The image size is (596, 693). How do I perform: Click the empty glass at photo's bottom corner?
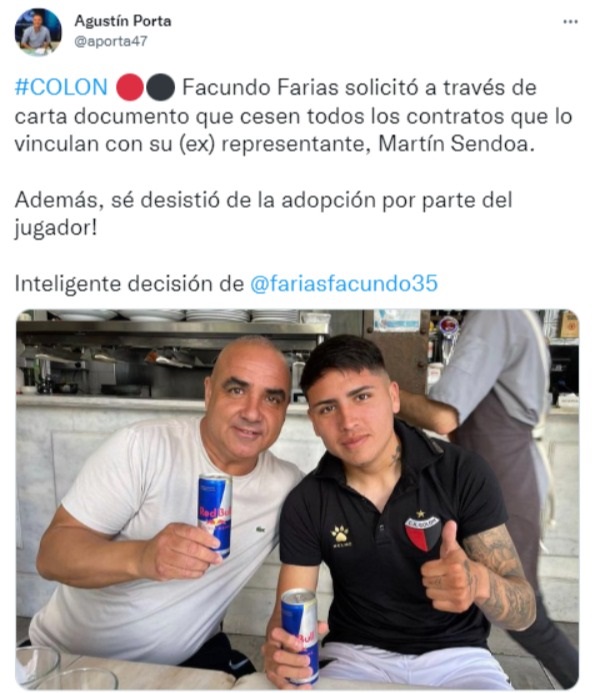[x=37, y=666]
